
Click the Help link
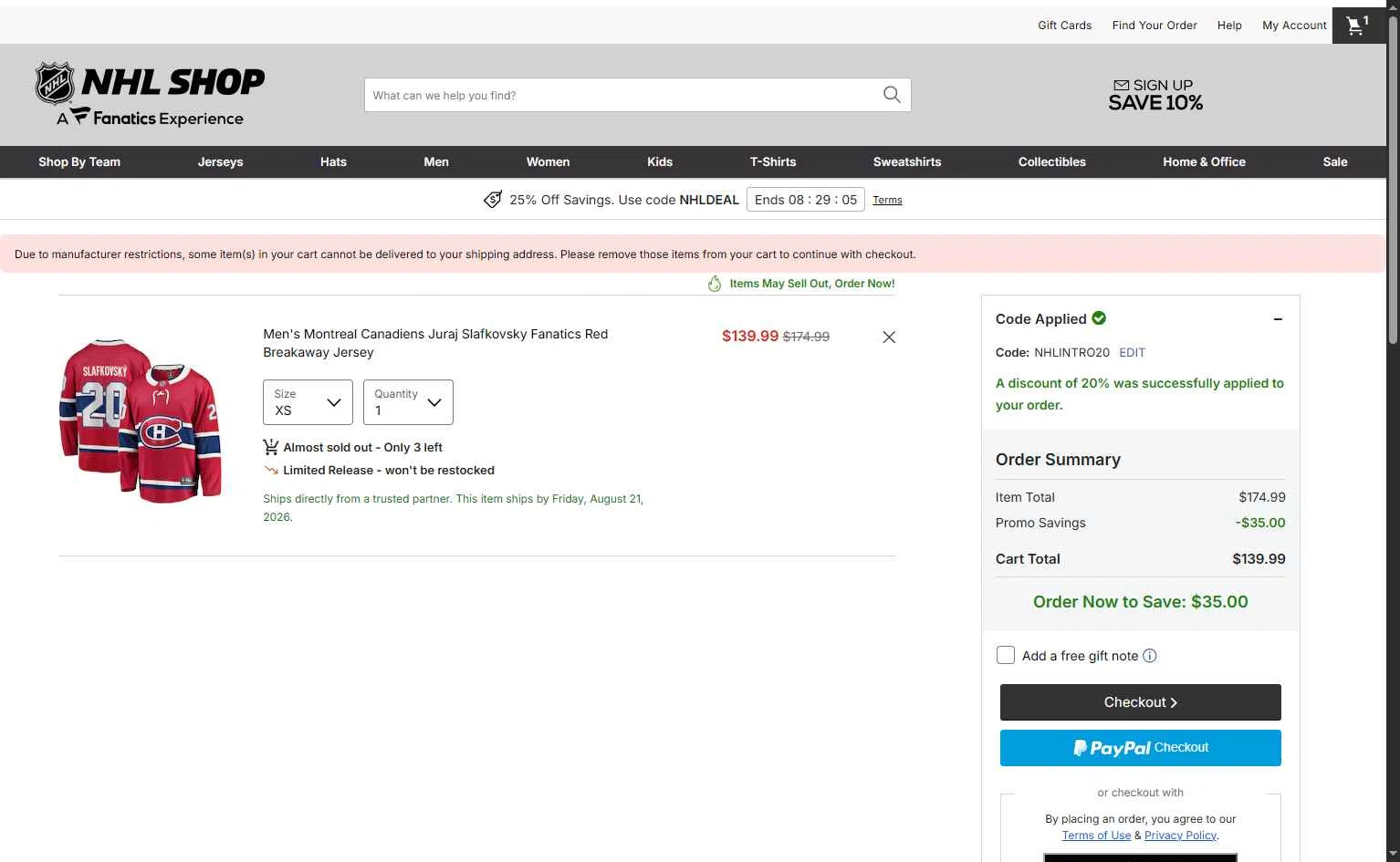1229,26
